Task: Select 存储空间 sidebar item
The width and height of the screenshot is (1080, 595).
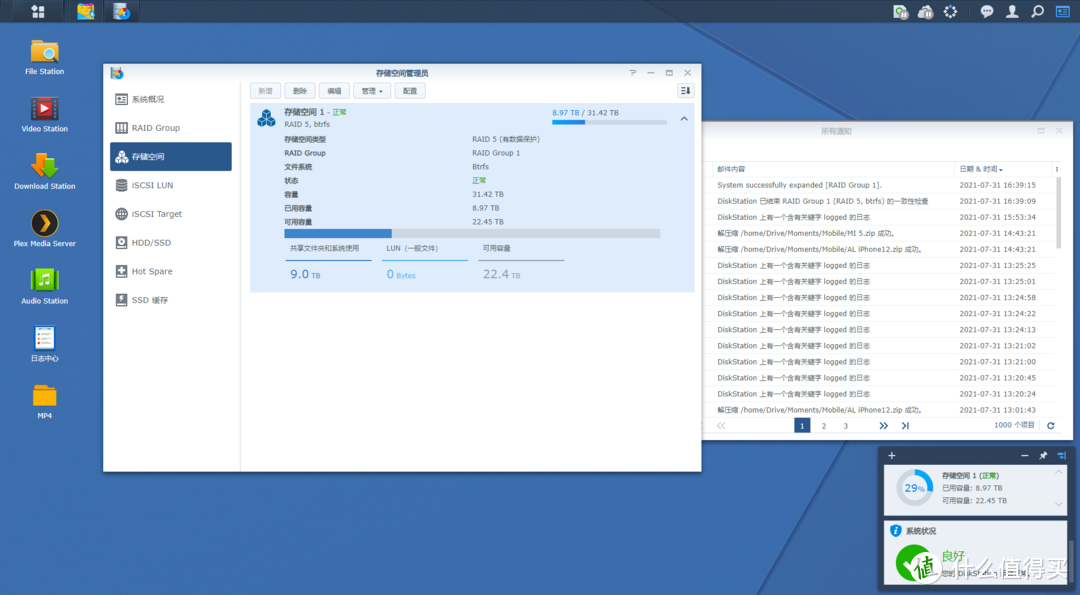Action: pos(171,156)
